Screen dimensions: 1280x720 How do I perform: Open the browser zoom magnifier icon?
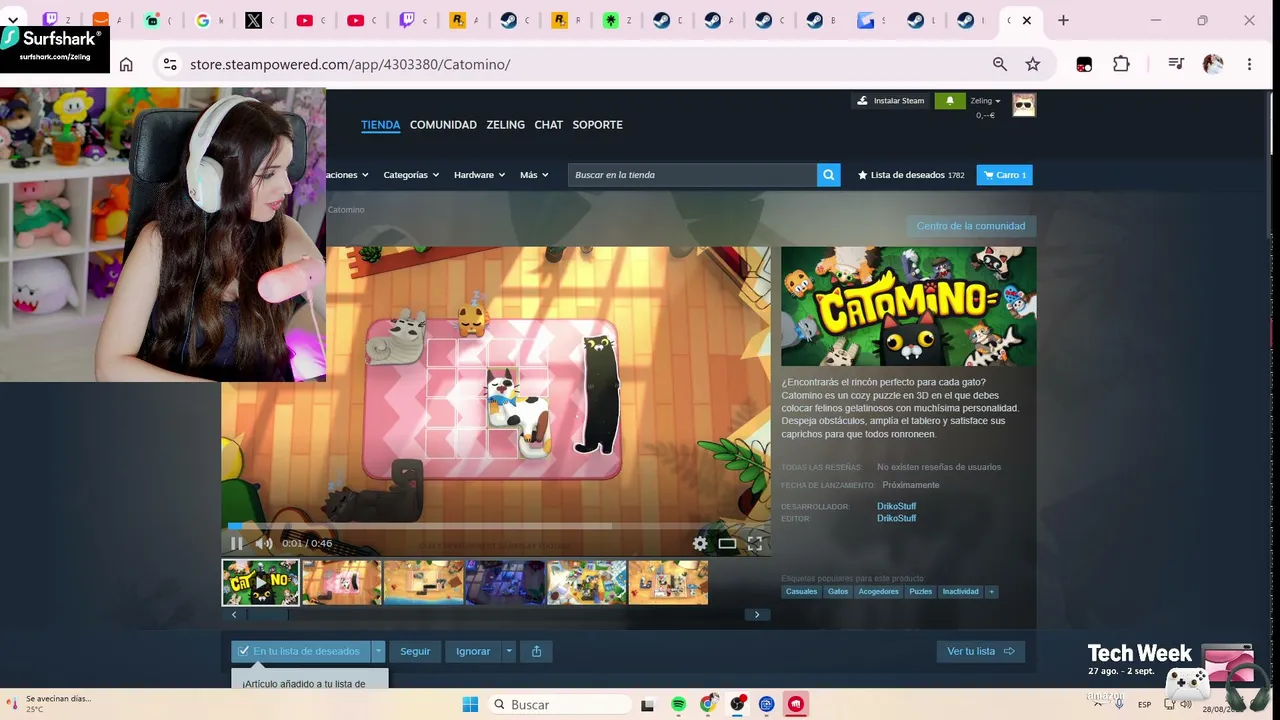tap(1000, 64)
